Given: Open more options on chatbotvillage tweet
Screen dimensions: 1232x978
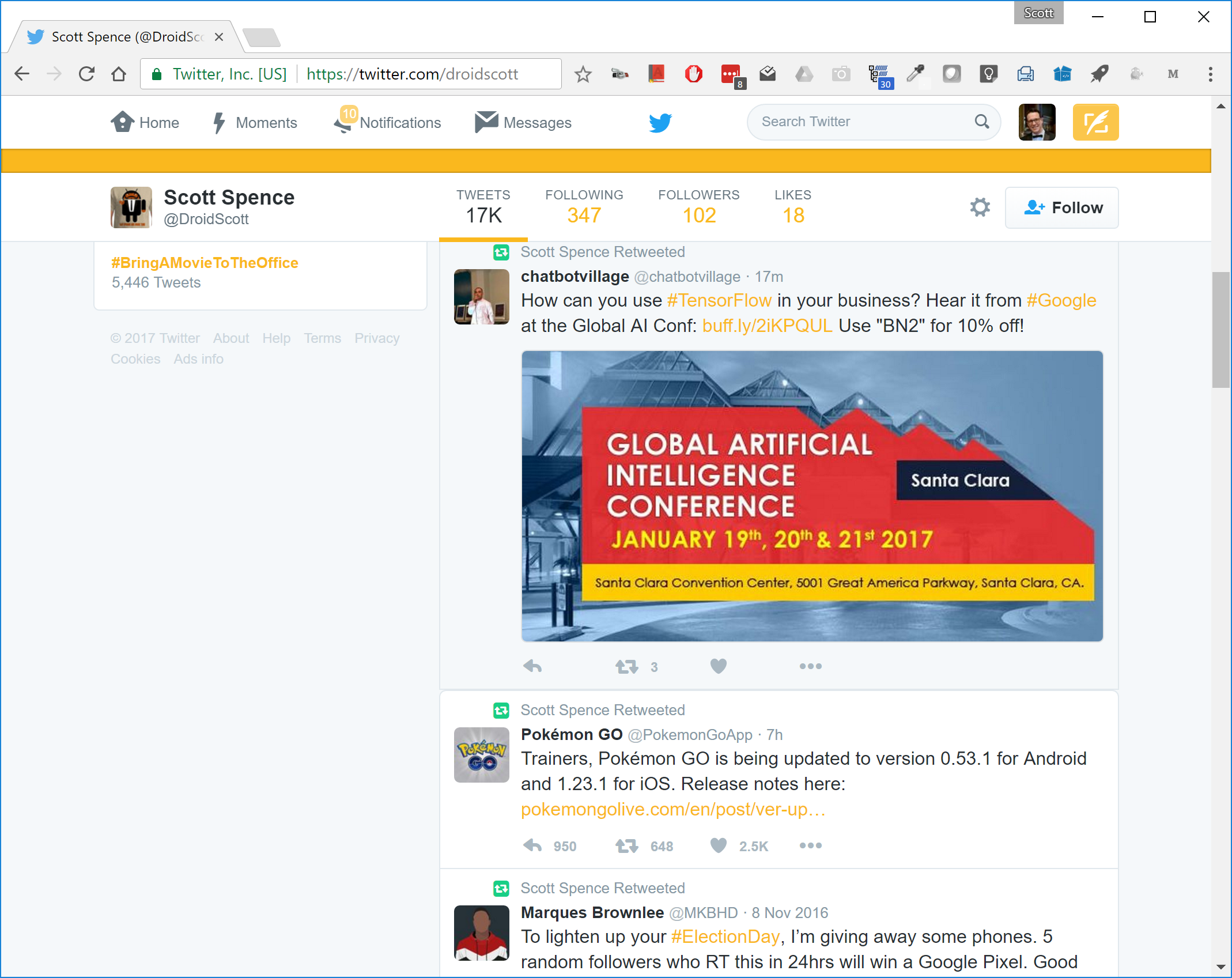Looking at the screenshot, I should (x=810, y=666).
